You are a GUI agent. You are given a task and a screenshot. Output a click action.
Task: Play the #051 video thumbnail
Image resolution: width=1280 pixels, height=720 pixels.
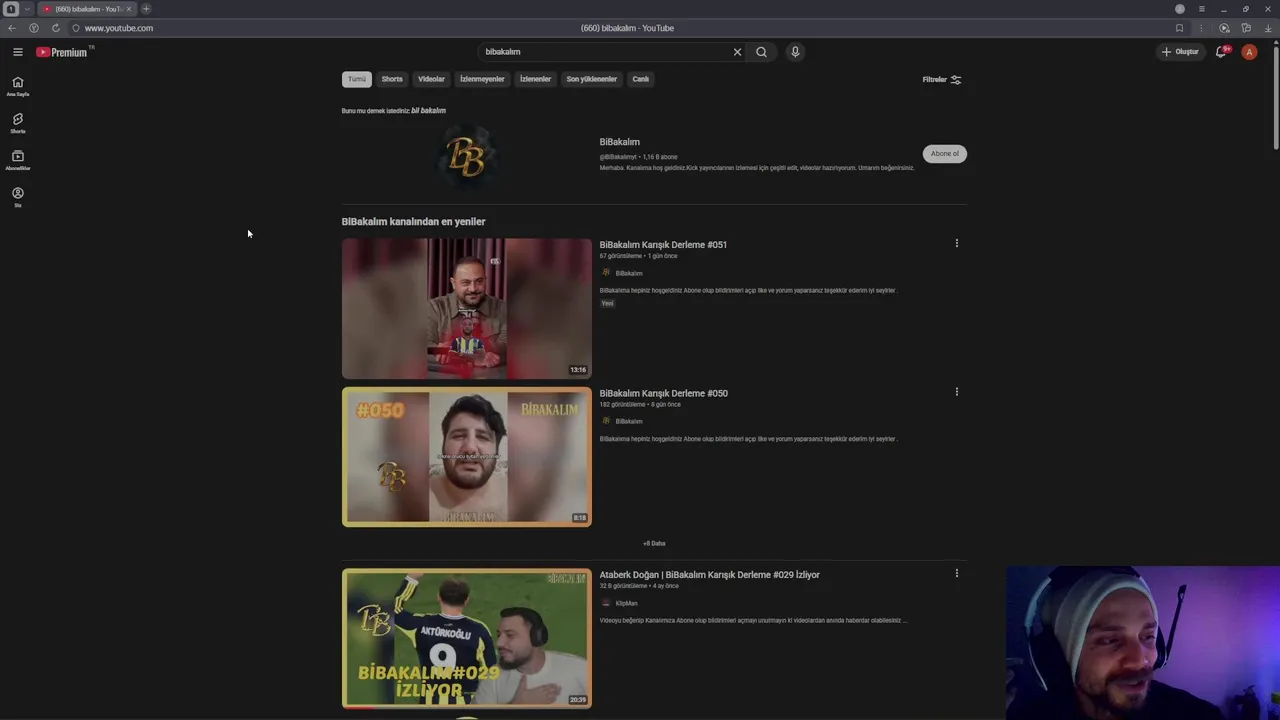[x=466, y=308]
